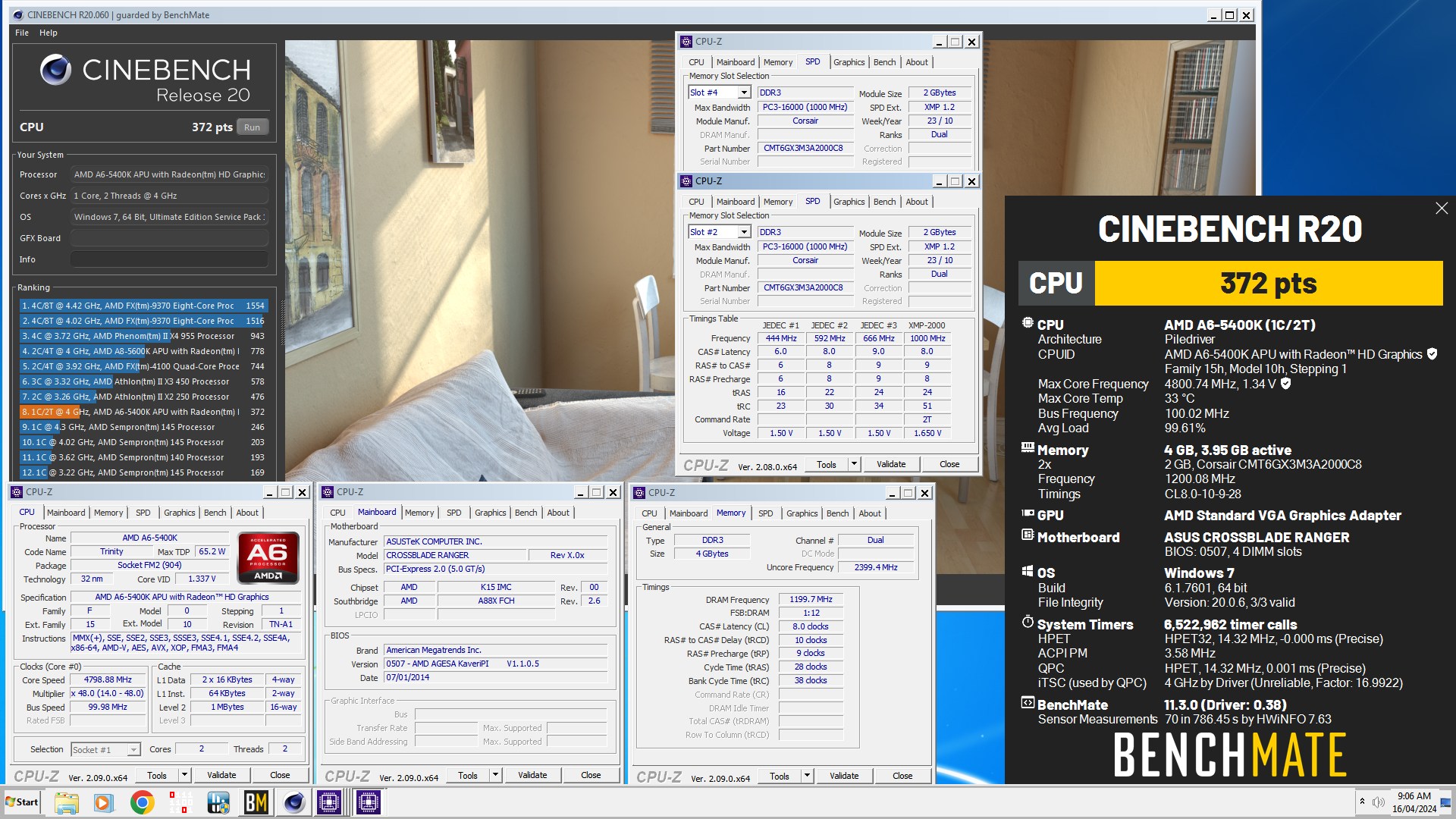Screen dimensions: 1456x819
Task: Select ranking row 3 Phenom II X4 955
Action: coord(143,336)
